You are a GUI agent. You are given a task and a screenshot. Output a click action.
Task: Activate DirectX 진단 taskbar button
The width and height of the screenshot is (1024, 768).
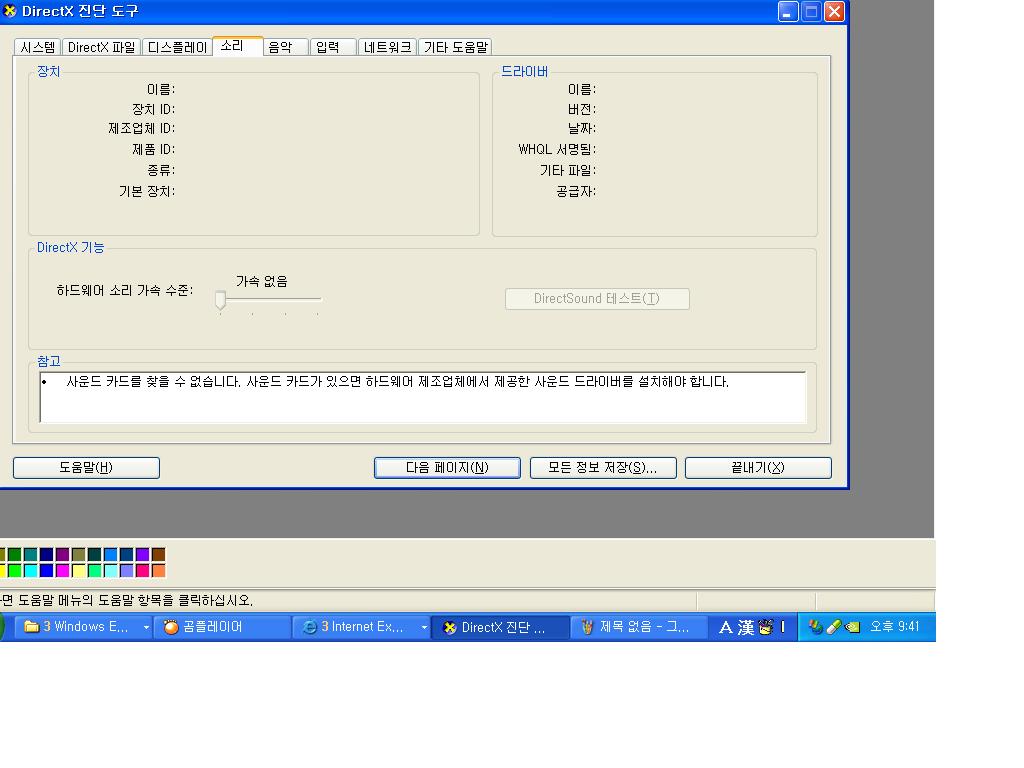(x=500, y=627)
